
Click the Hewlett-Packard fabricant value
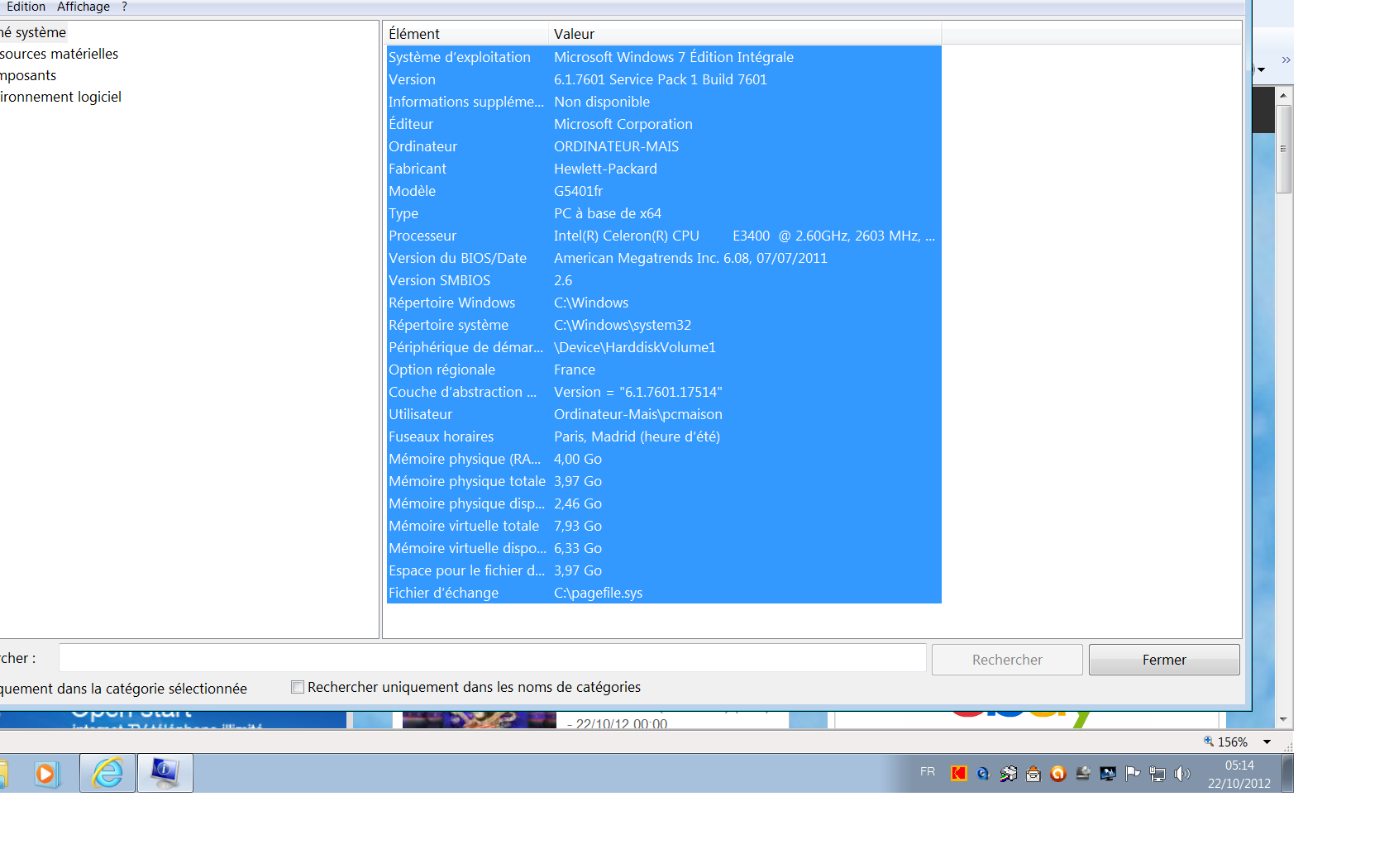point(605,169)
